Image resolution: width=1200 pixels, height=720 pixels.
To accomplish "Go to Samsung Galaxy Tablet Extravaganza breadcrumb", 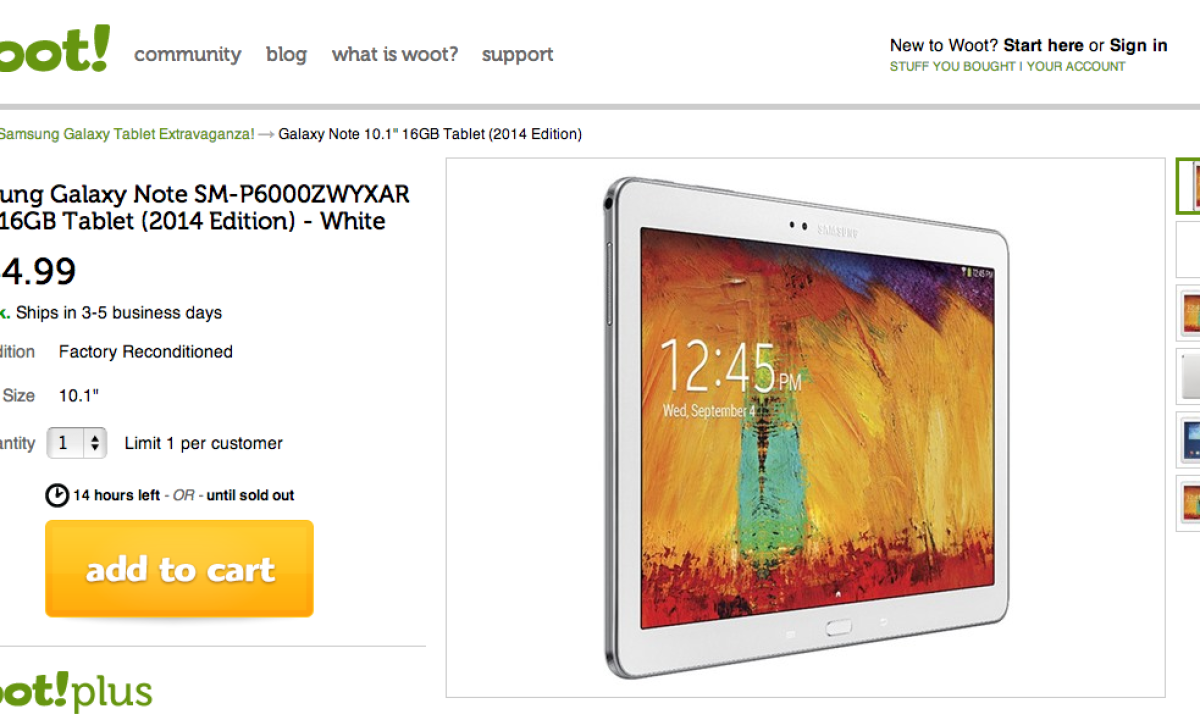I will pyautogui.click(x=127, y=134).
